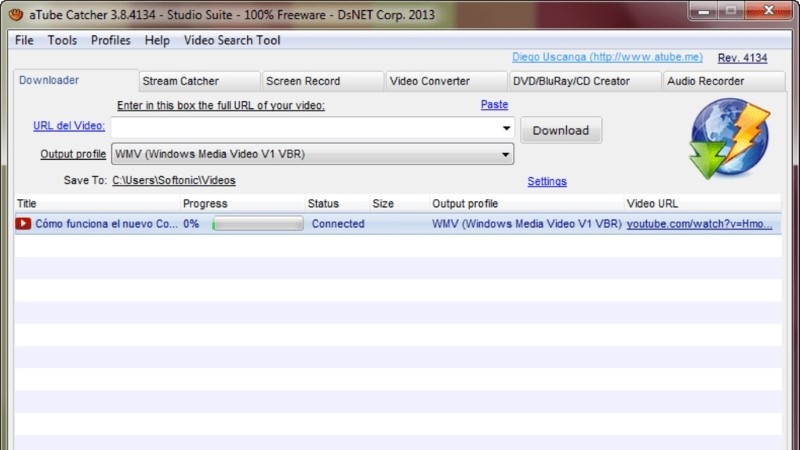Click the aTube Catcher app icon in title bar
Viewport: 800px width, 450px height.
16,14
